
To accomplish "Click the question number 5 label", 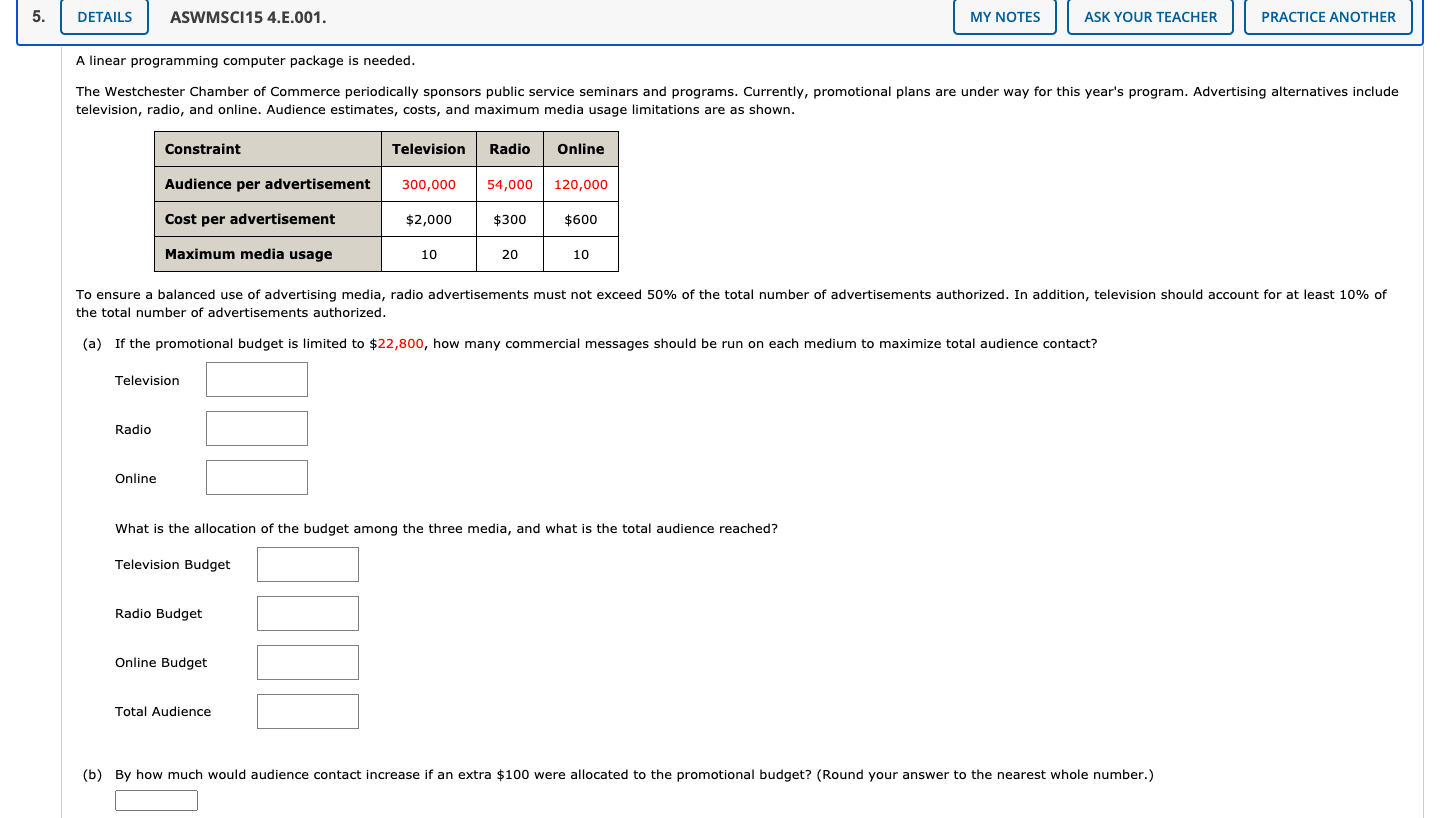I will pos(36,16).
